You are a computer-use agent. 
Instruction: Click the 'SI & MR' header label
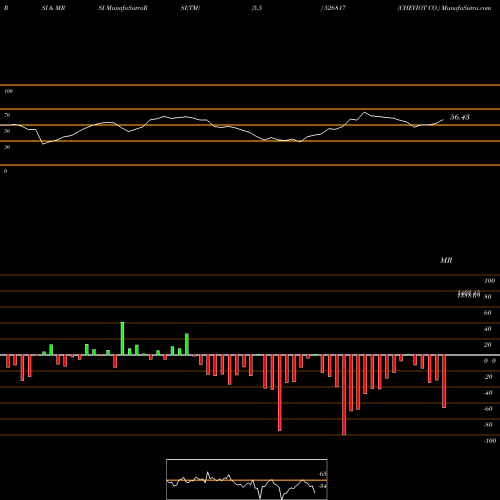53,8
